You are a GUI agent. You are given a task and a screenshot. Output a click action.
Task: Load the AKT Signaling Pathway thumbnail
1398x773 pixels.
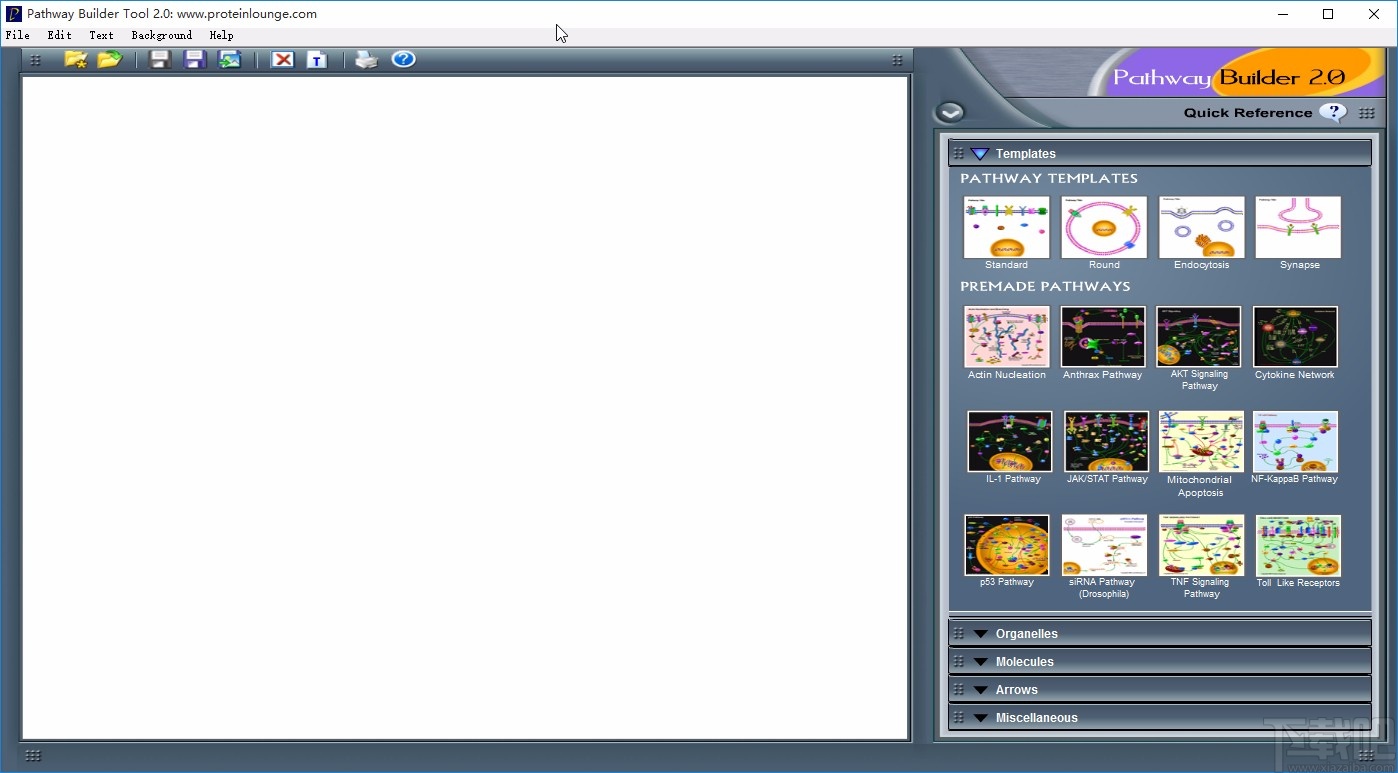(1198, 337)
